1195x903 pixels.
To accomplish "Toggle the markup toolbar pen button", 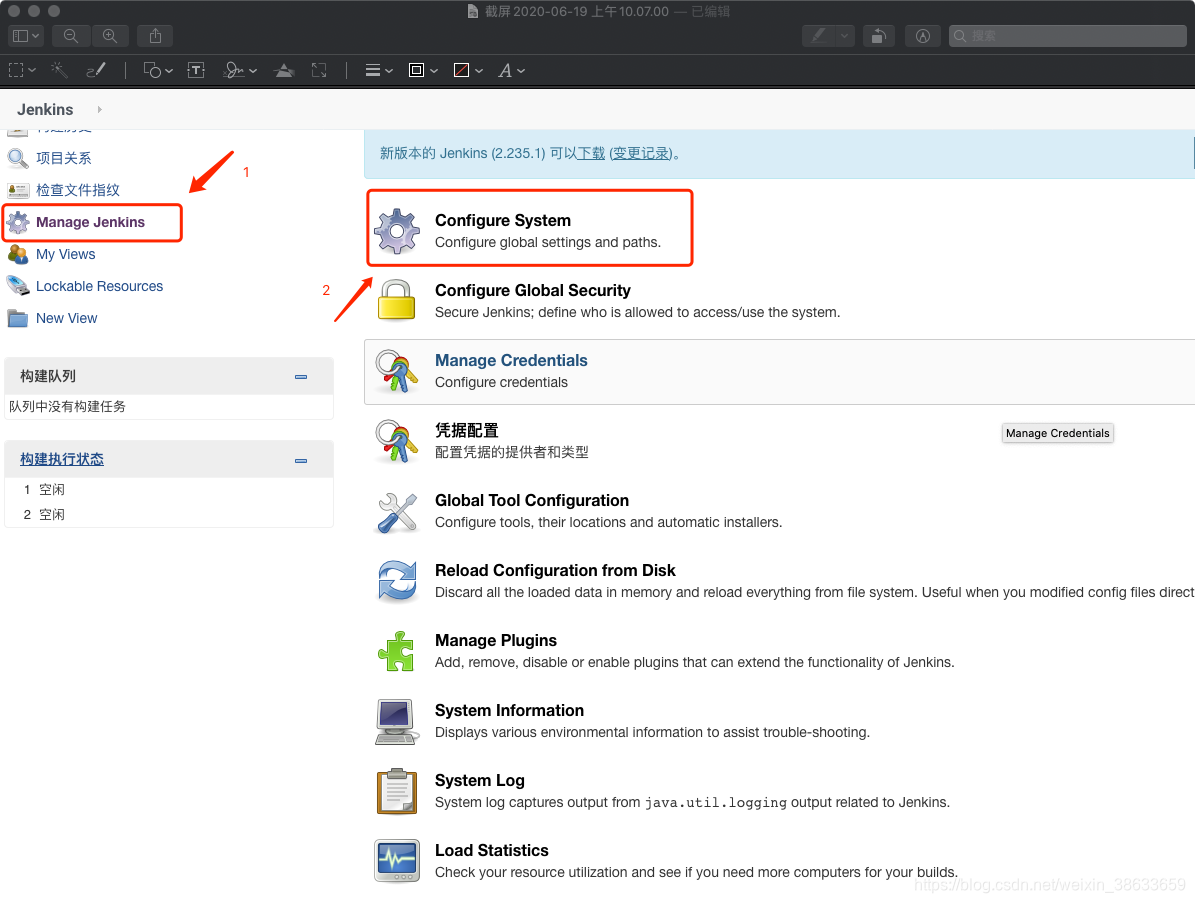I will [819, 36].
